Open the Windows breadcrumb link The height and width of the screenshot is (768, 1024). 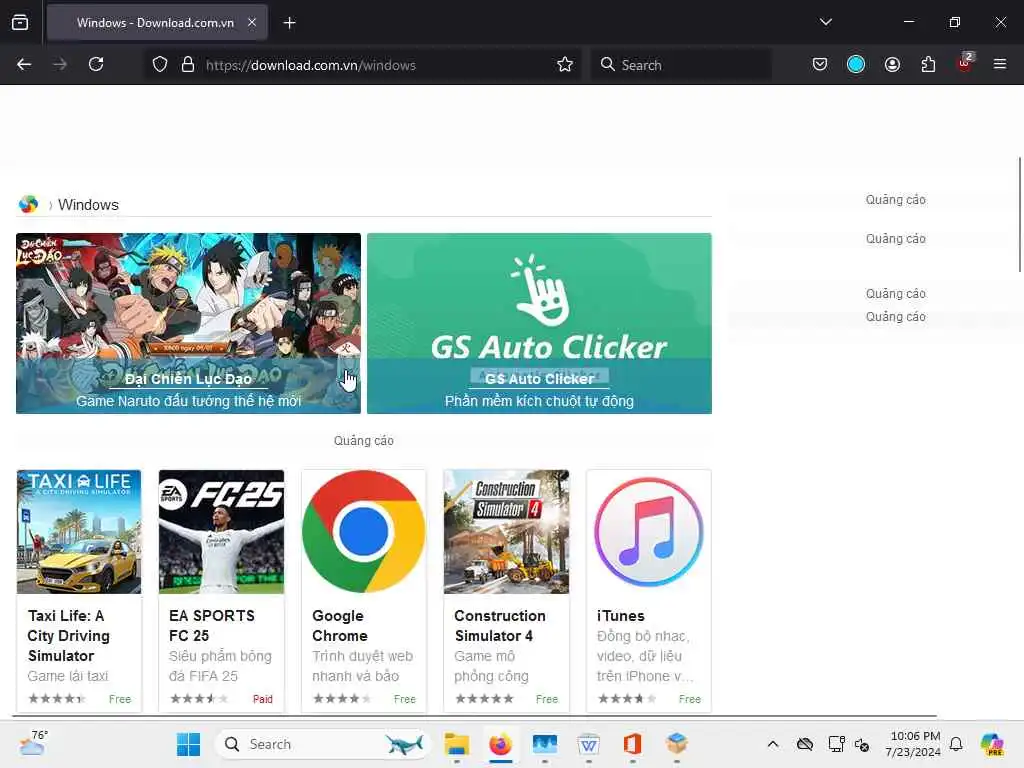pos(88,204)
